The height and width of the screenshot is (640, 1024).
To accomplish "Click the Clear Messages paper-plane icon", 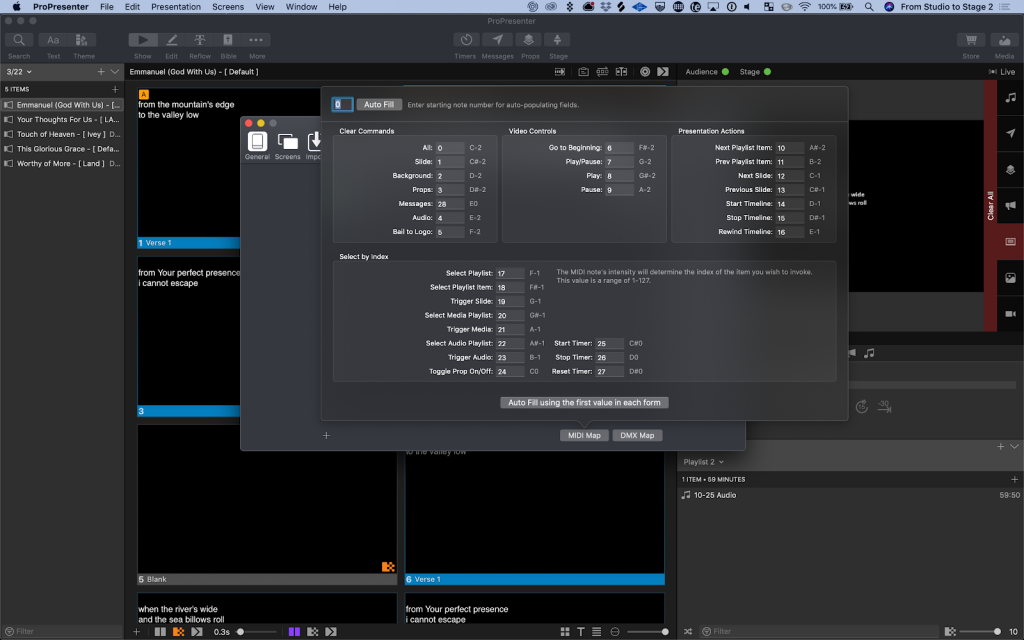I will point(1010,133).
